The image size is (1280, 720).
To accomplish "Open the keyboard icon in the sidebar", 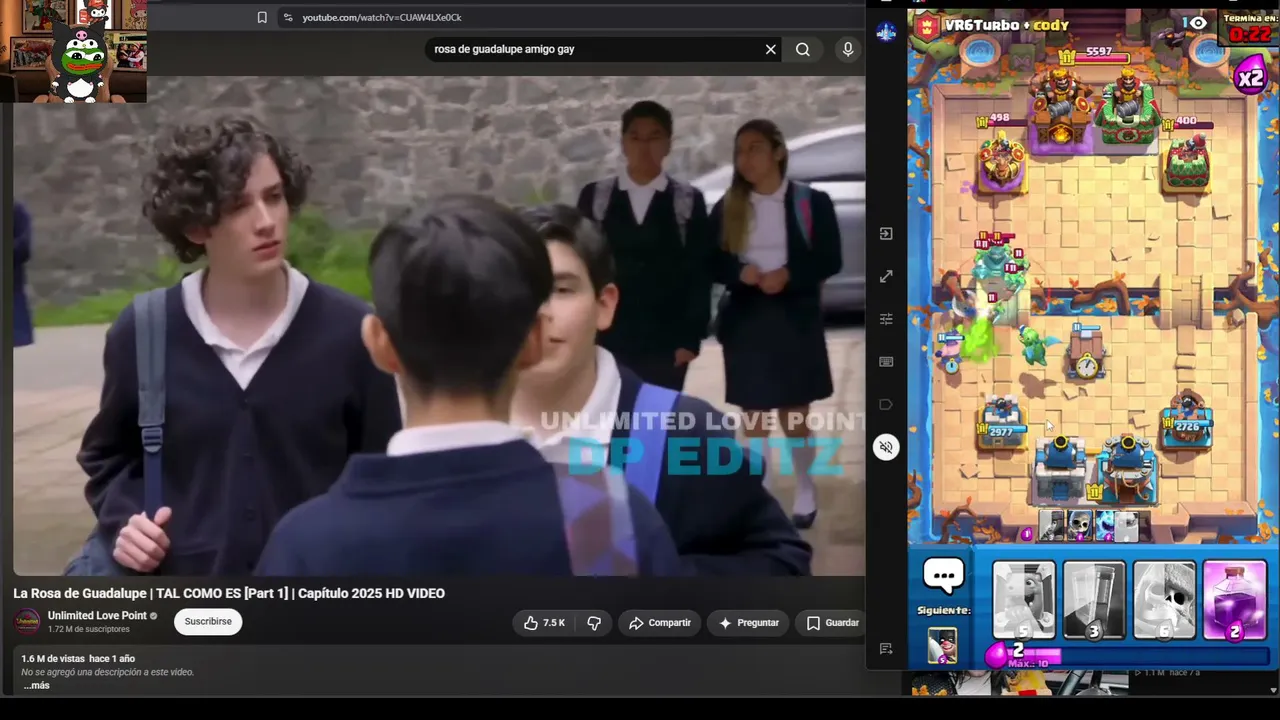I will point(886,361).
